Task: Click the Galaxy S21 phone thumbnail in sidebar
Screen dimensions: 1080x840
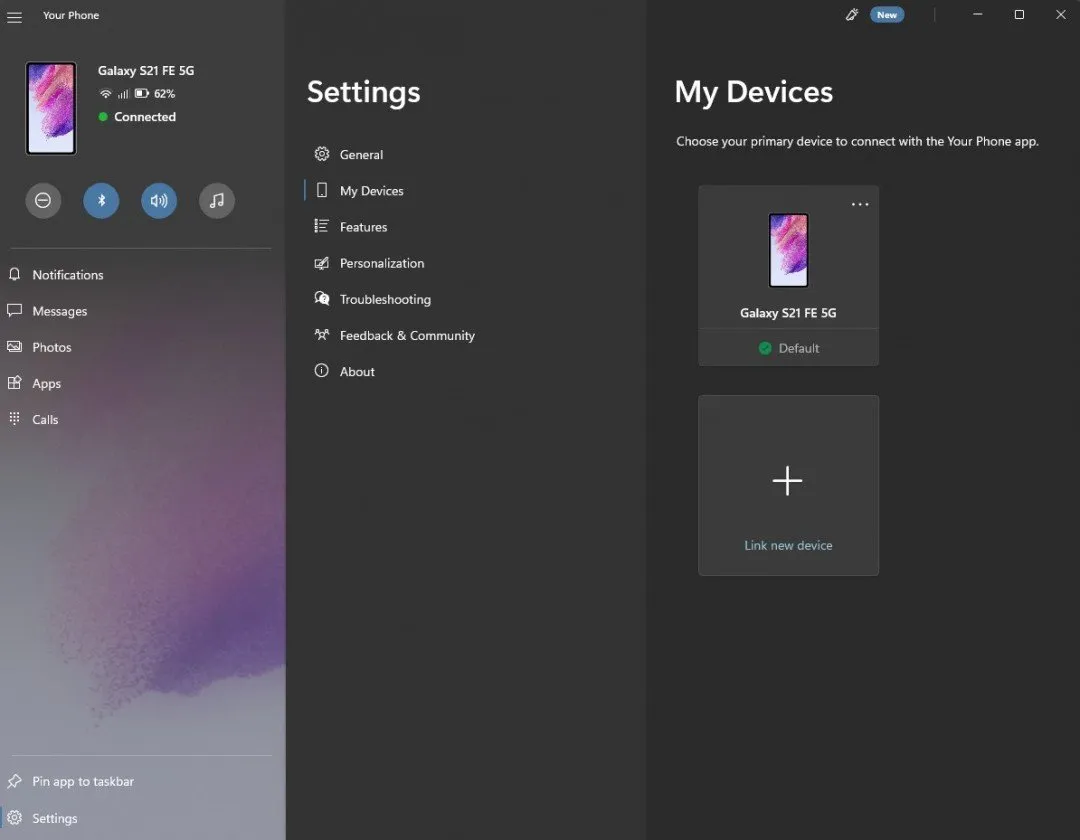Action: [x=51, y=108]
